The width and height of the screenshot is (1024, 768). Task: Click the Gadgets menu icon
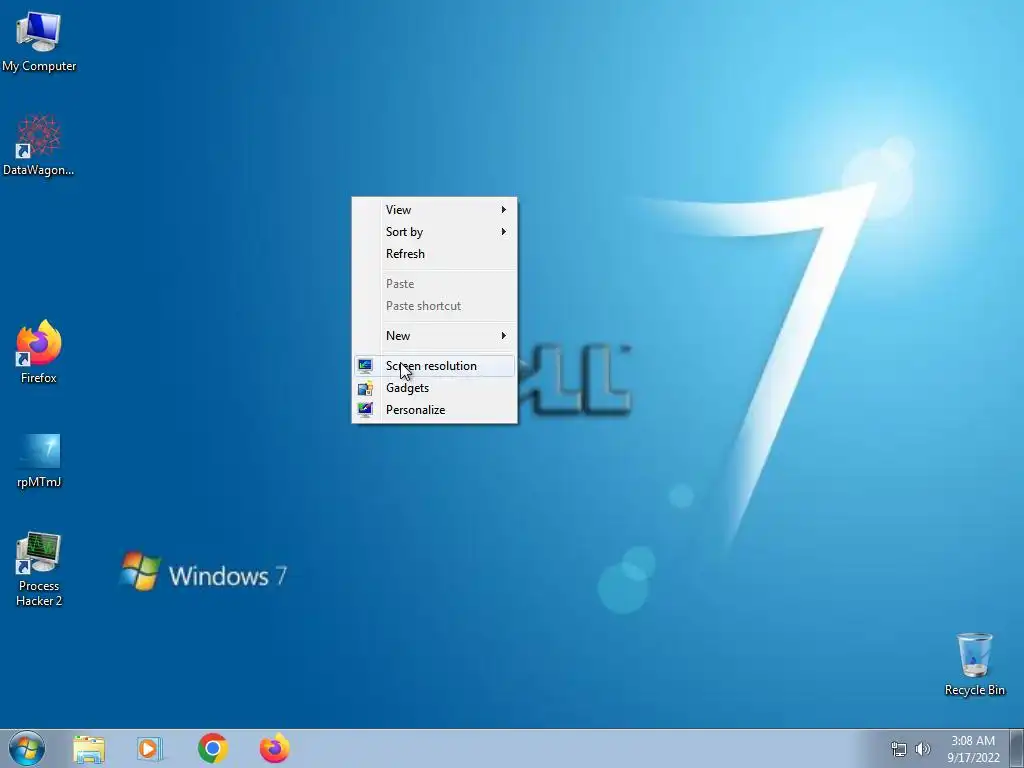click(365, 388)
